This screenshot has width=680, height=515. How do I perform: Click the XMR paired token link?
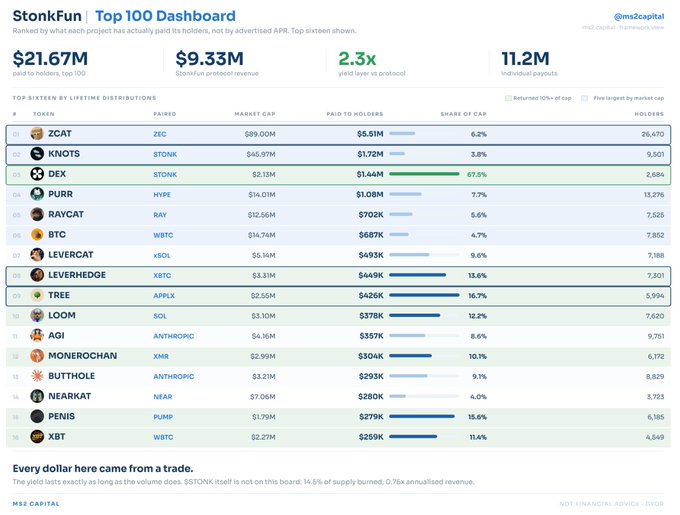[161, 356]
